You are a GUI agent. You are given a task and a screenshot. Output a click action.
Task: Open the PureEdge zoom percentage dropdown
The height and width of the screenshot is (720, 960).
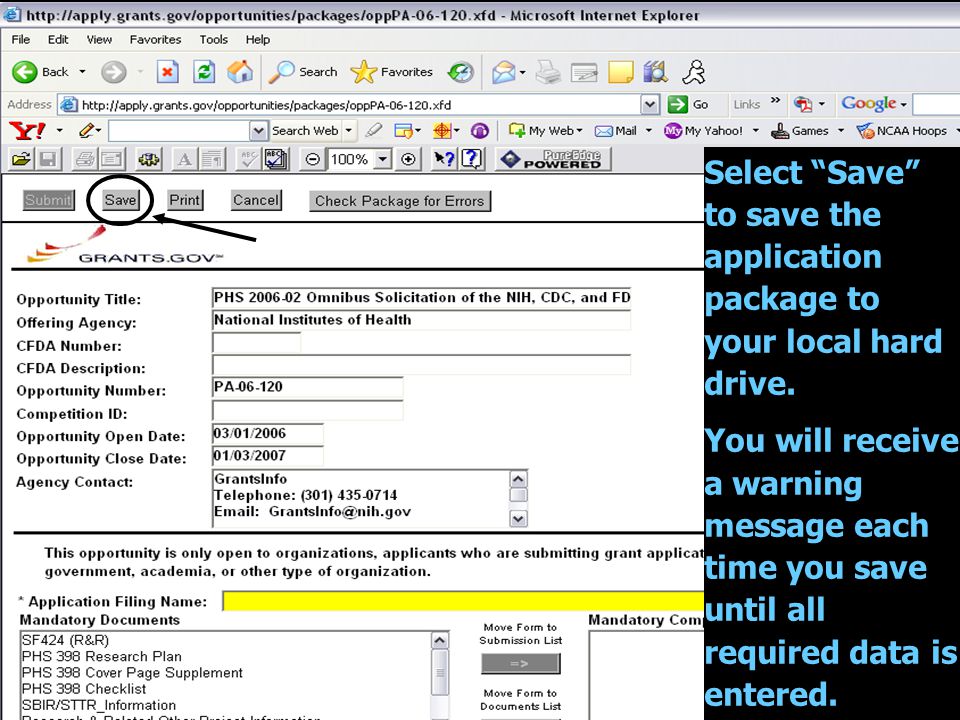click(383, 160)
